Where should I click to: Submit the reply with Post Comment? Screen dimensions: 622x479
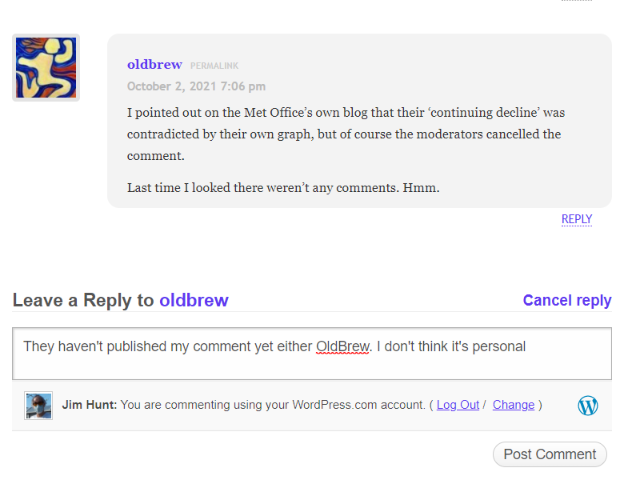[549, 454]
